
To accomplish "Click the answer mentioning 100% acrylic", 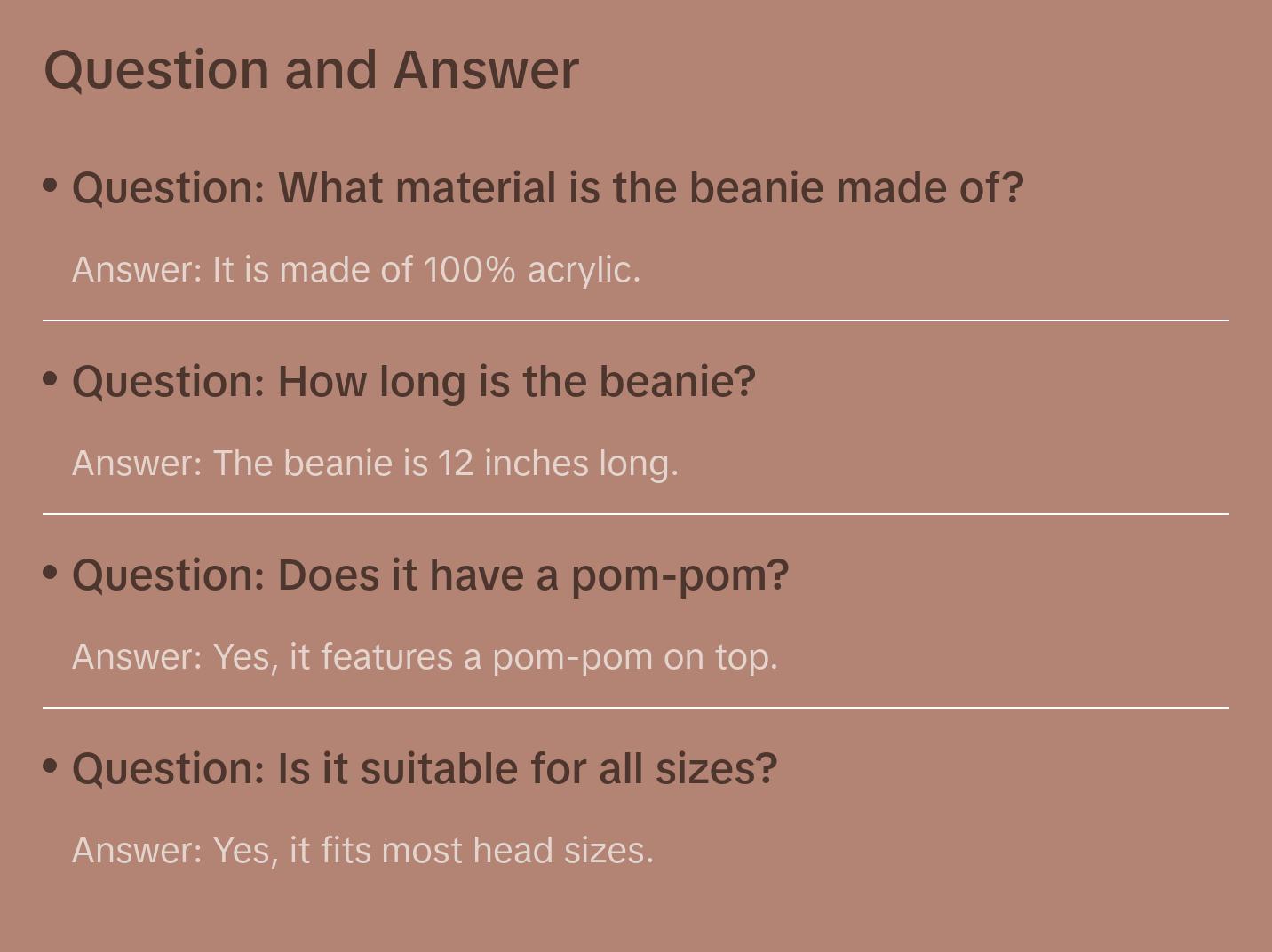I will (x=355, y=270).
